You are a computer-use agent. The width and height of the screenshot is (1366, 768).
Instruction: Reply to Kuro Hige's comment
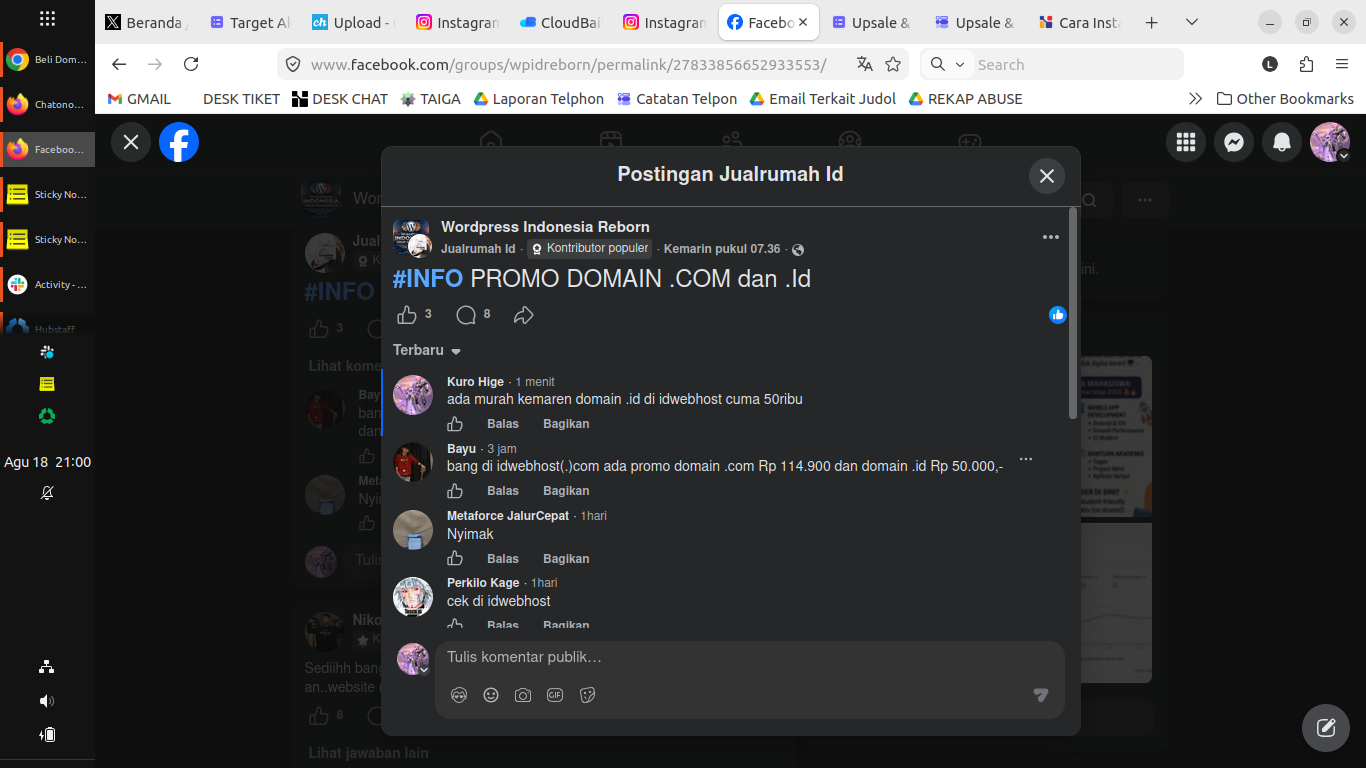[x=503, y=424]
